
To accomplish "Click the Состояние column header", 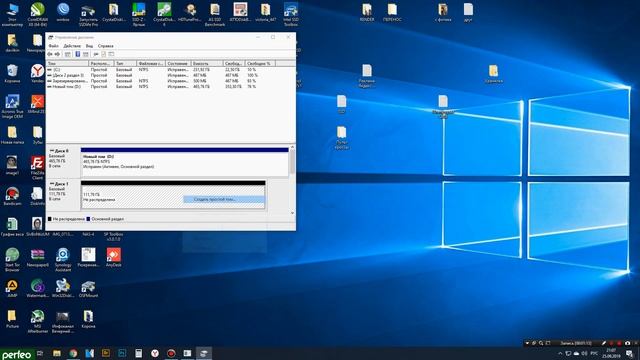I will coord(178,64).
